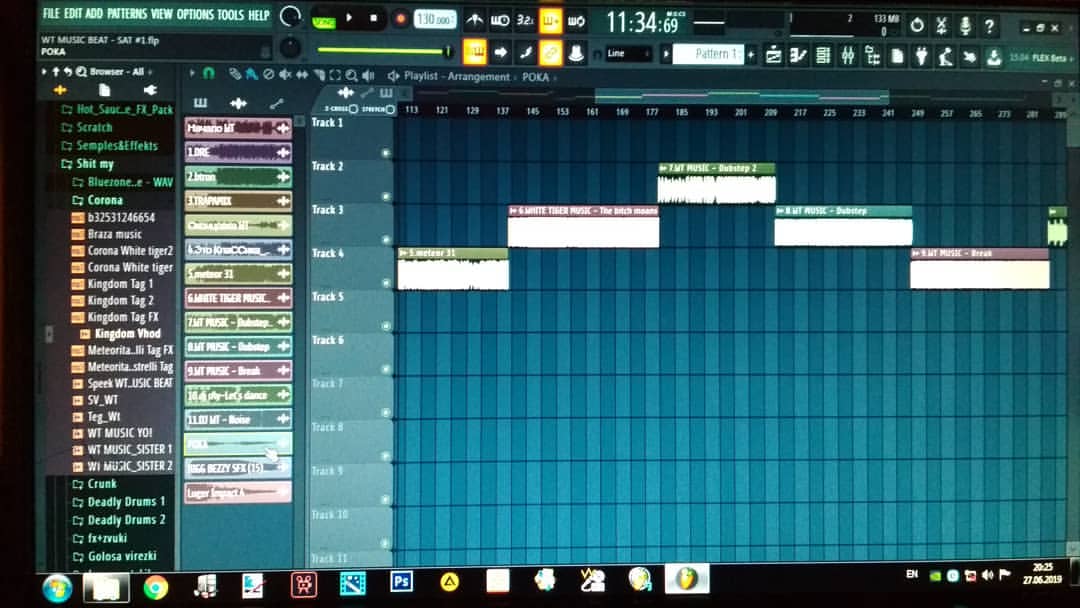Add a new pattern with plus button
The width and height of the screenshot is (1080, 608).
751,54
